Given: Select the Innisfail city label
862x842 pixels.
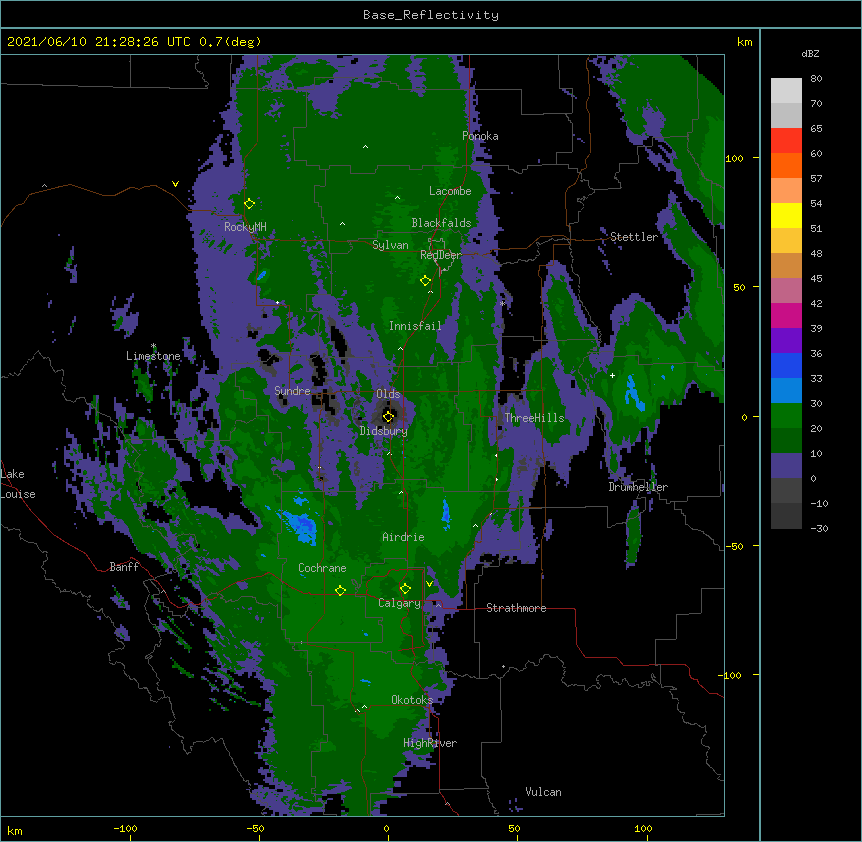Looking at the screenshot, I should tap(415, 326).
